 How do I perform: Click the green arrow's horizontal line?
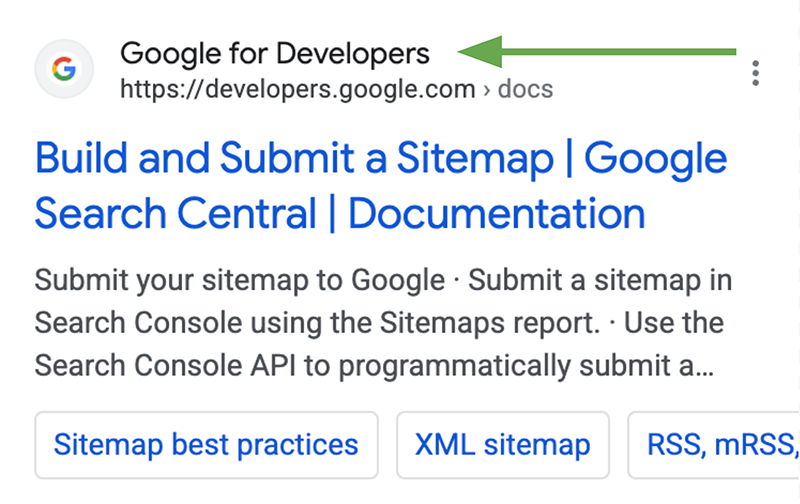click(x=620, y=52)
